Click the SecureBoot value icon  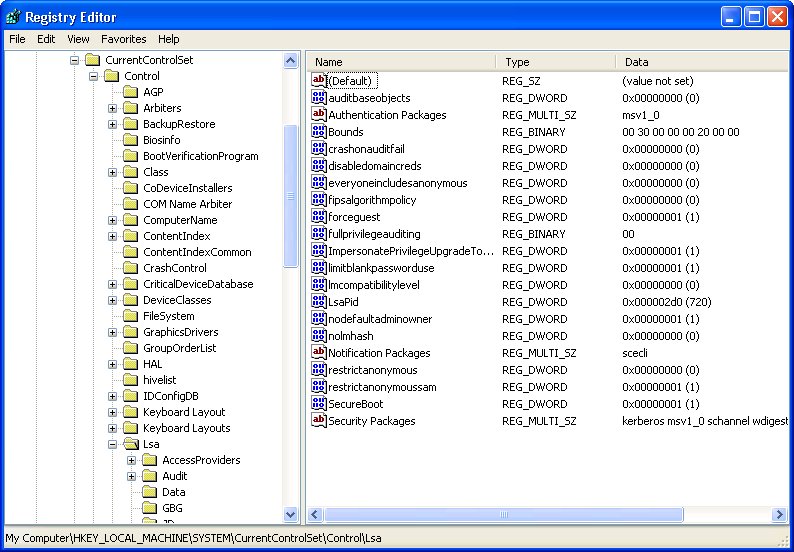point(319,404)
